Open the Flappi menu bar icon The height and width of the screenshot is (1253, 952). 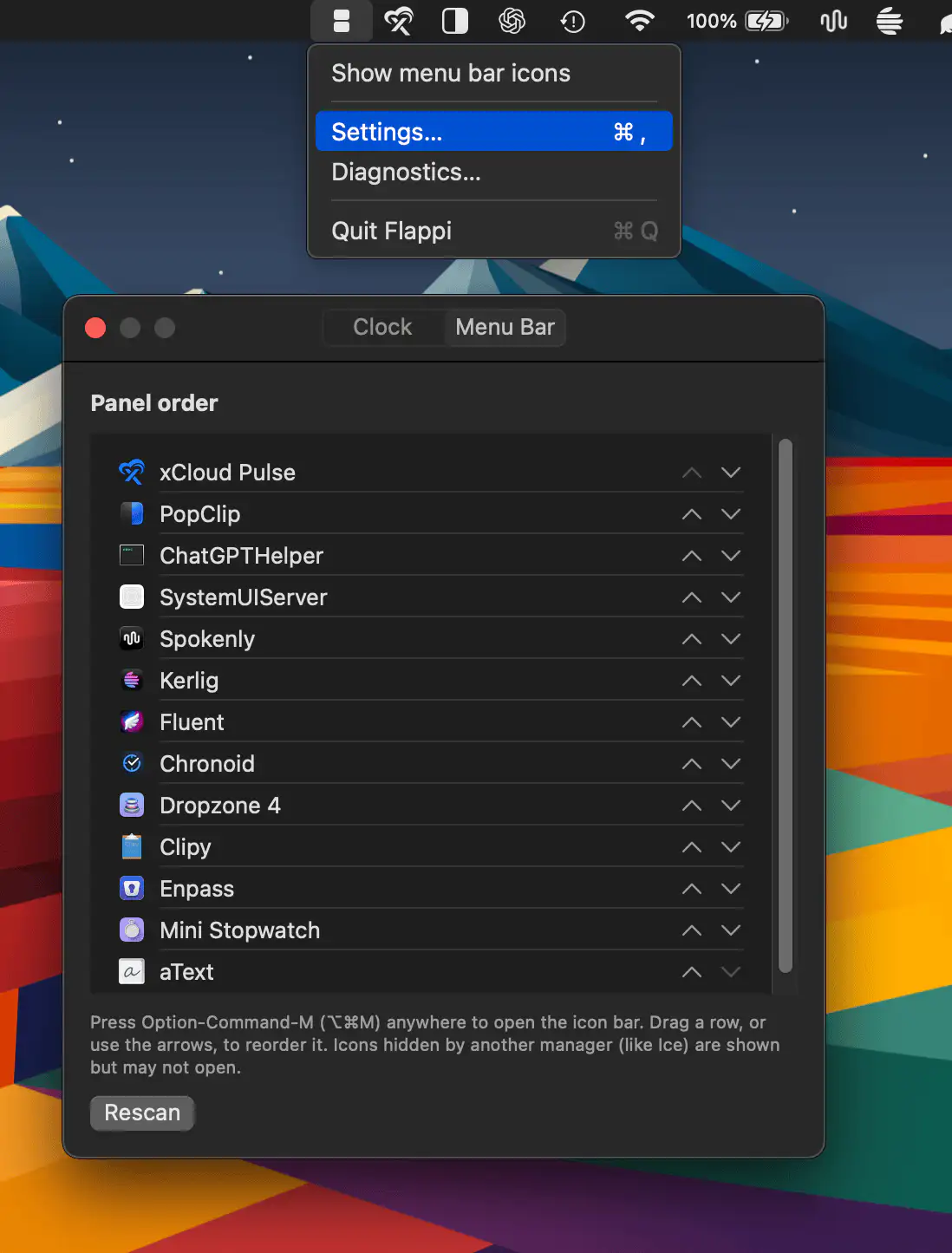click(x=342, y=21)
